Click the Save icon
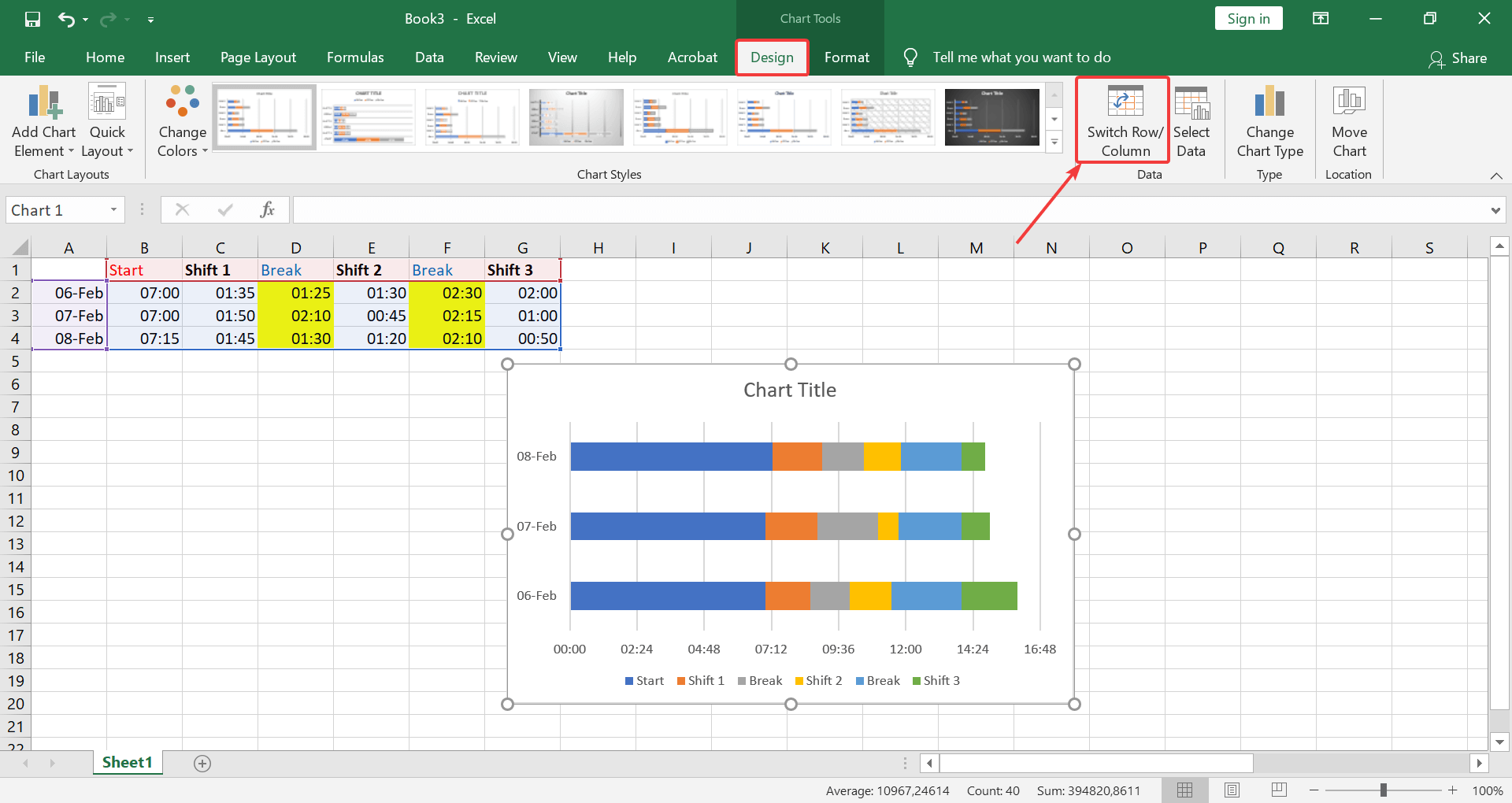1512x803 pixels. [x=32, y=18]
